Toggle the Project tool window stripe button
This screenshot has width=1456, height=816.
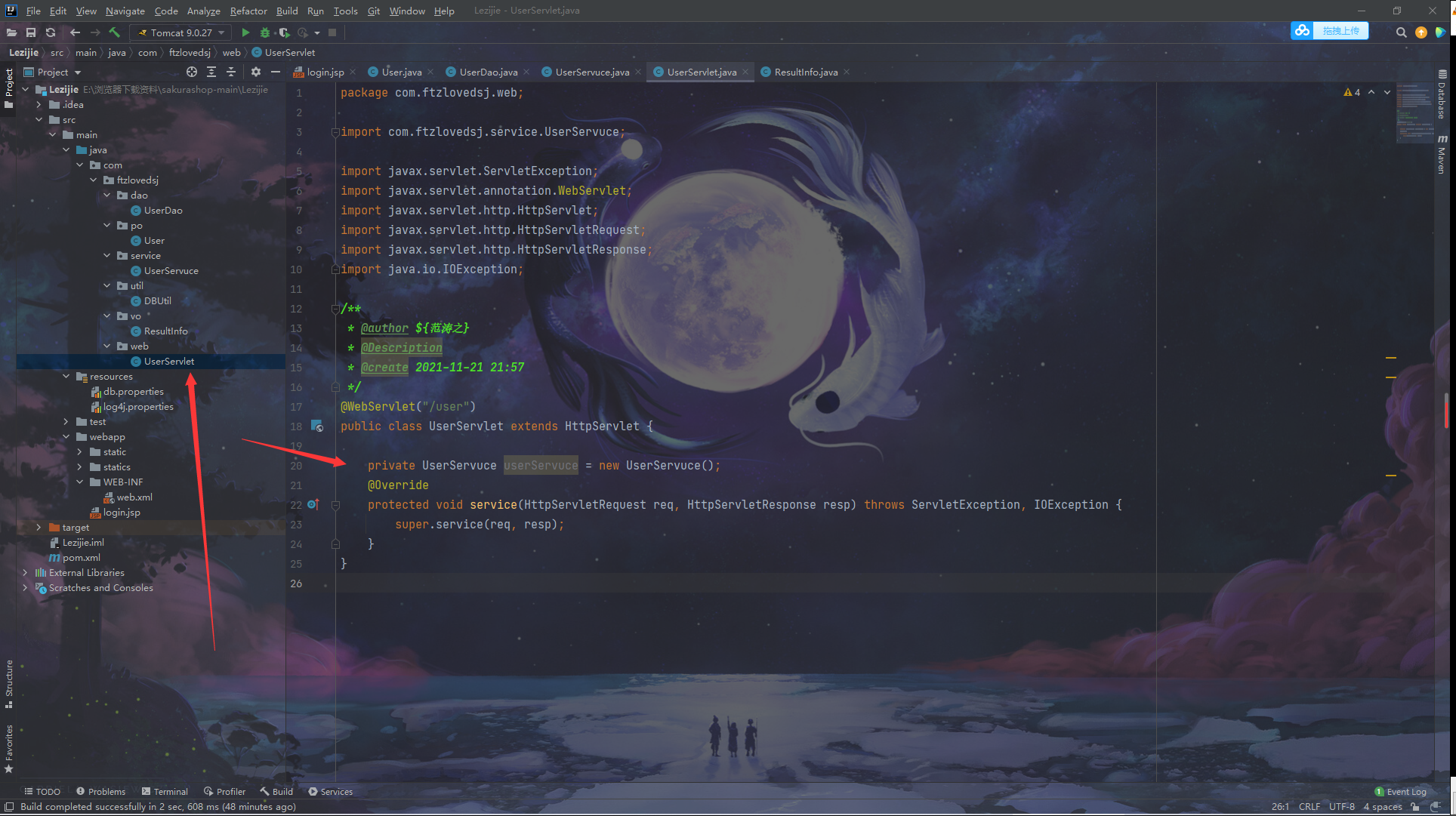[8, 88]
